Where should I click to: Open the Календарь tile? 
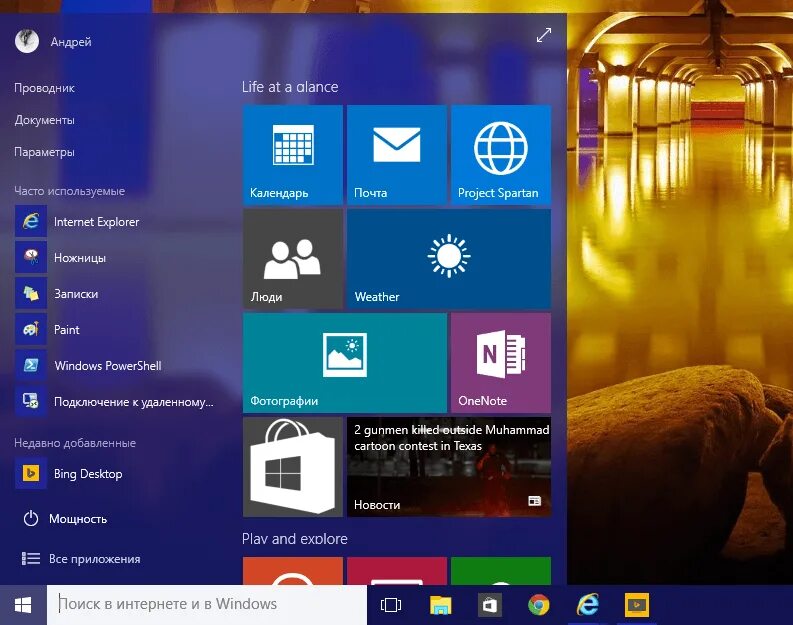[x=293, y=155]
